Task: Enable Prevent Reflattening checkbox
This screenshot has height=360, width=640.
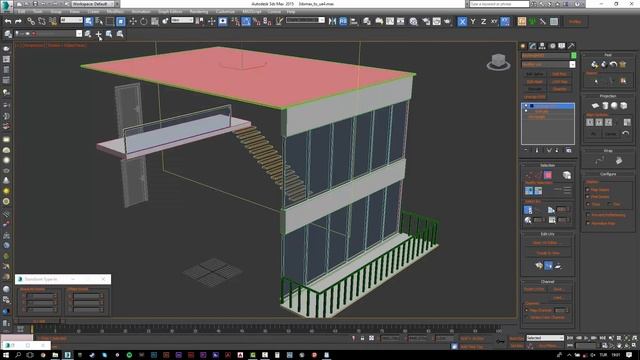Action: 588,215
